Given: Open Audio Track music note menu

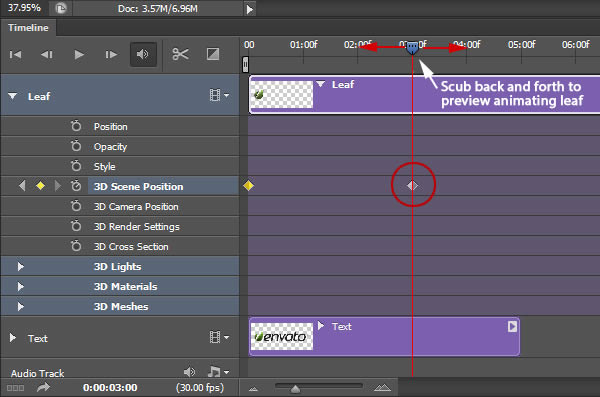Looking at the screenshot, I should [x=218, y=371].
